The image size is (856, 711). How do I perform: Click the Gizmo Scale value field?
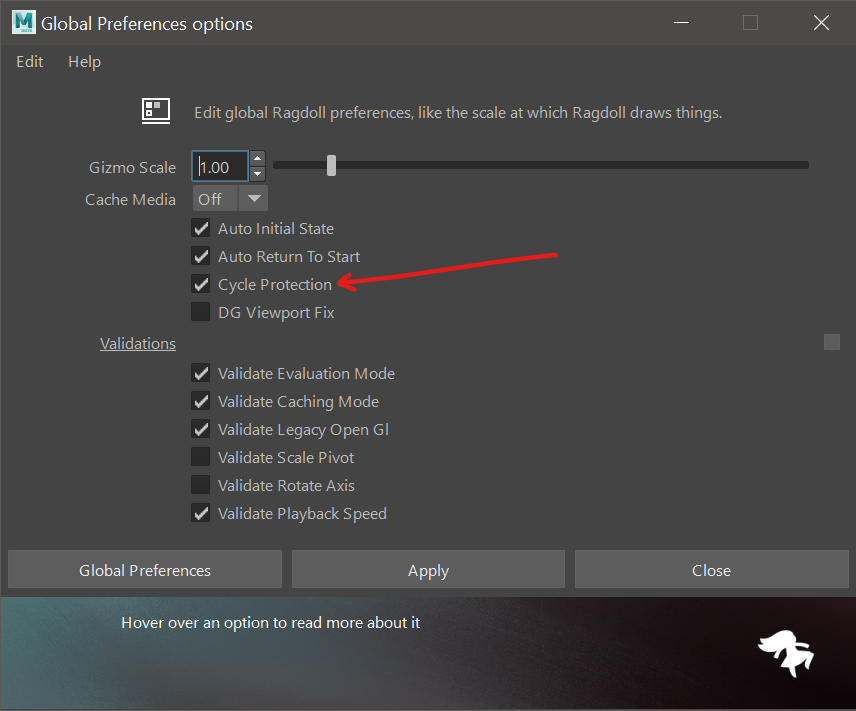tap(220, 167)
